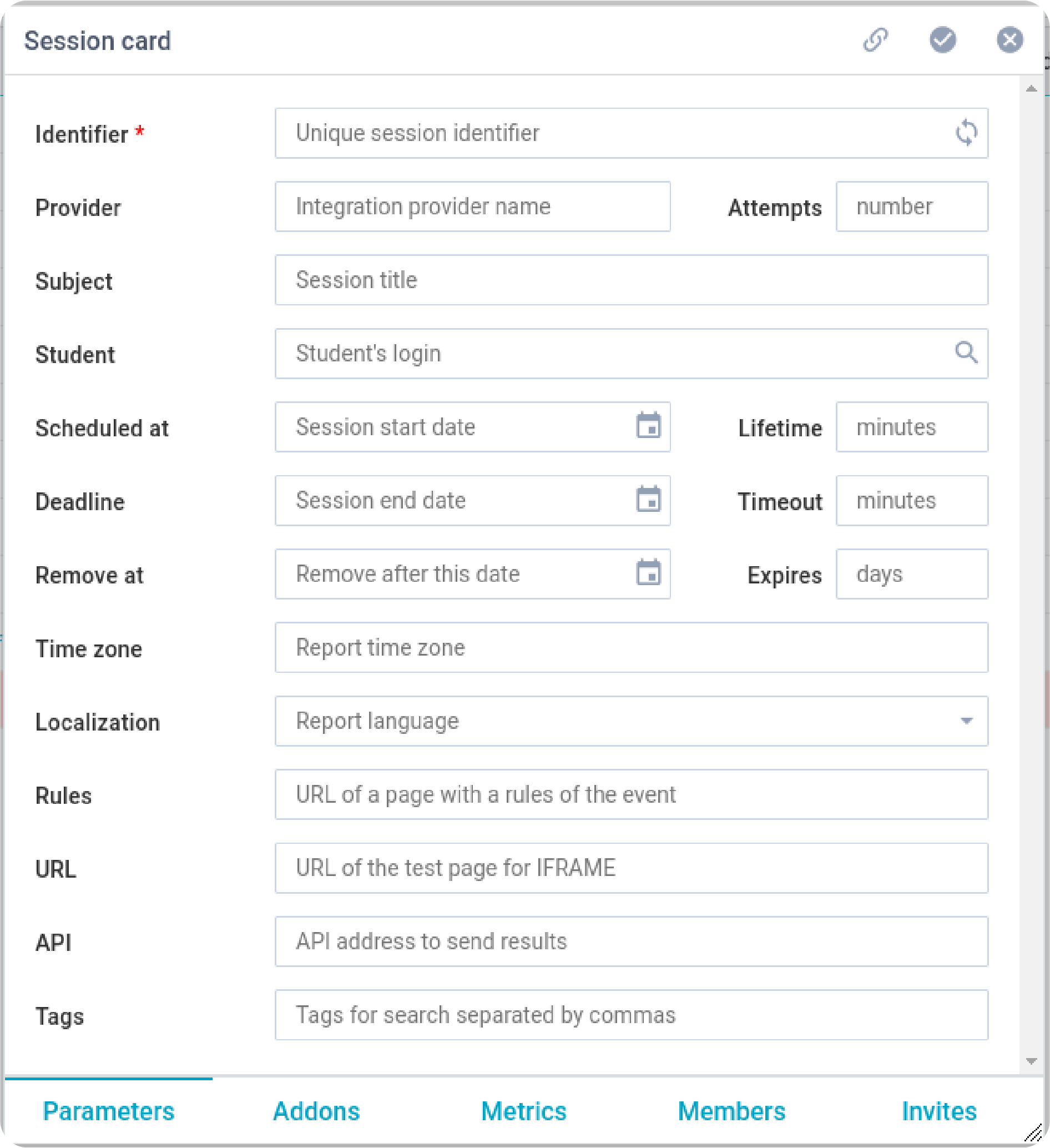Click the Attempts number field
Viewport: 1050px width, 1148px height.
coord(911,207)
